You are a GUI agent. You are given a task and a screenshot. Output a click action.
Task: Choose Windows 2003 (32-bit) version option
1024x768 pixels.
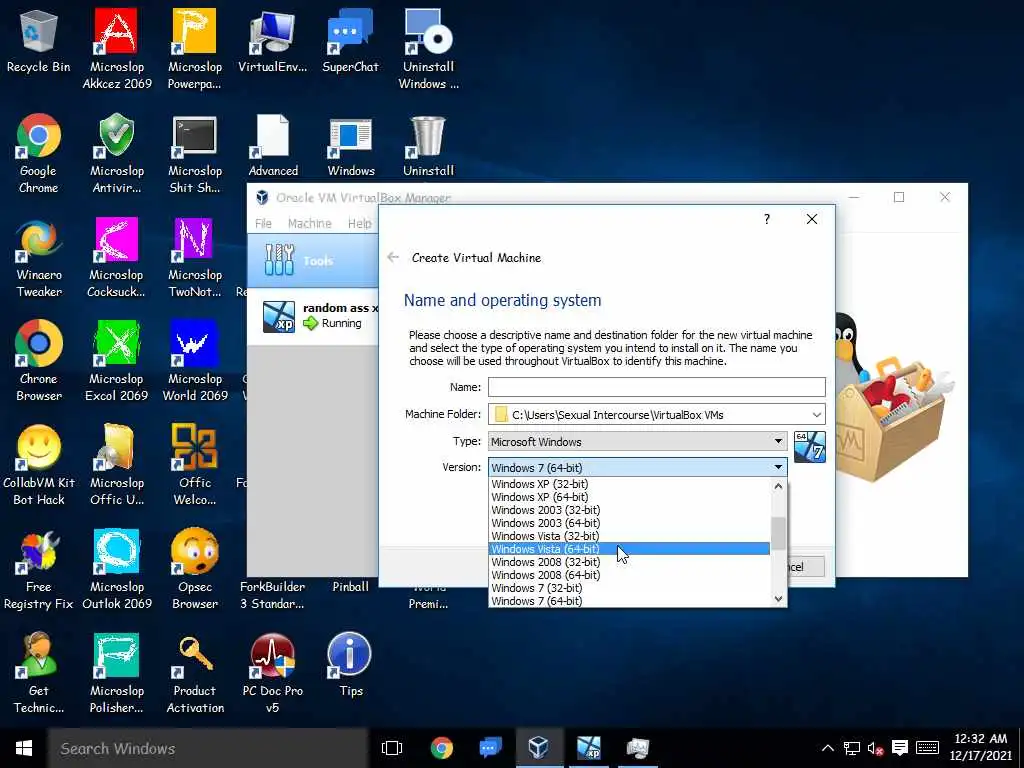point(630,510)
